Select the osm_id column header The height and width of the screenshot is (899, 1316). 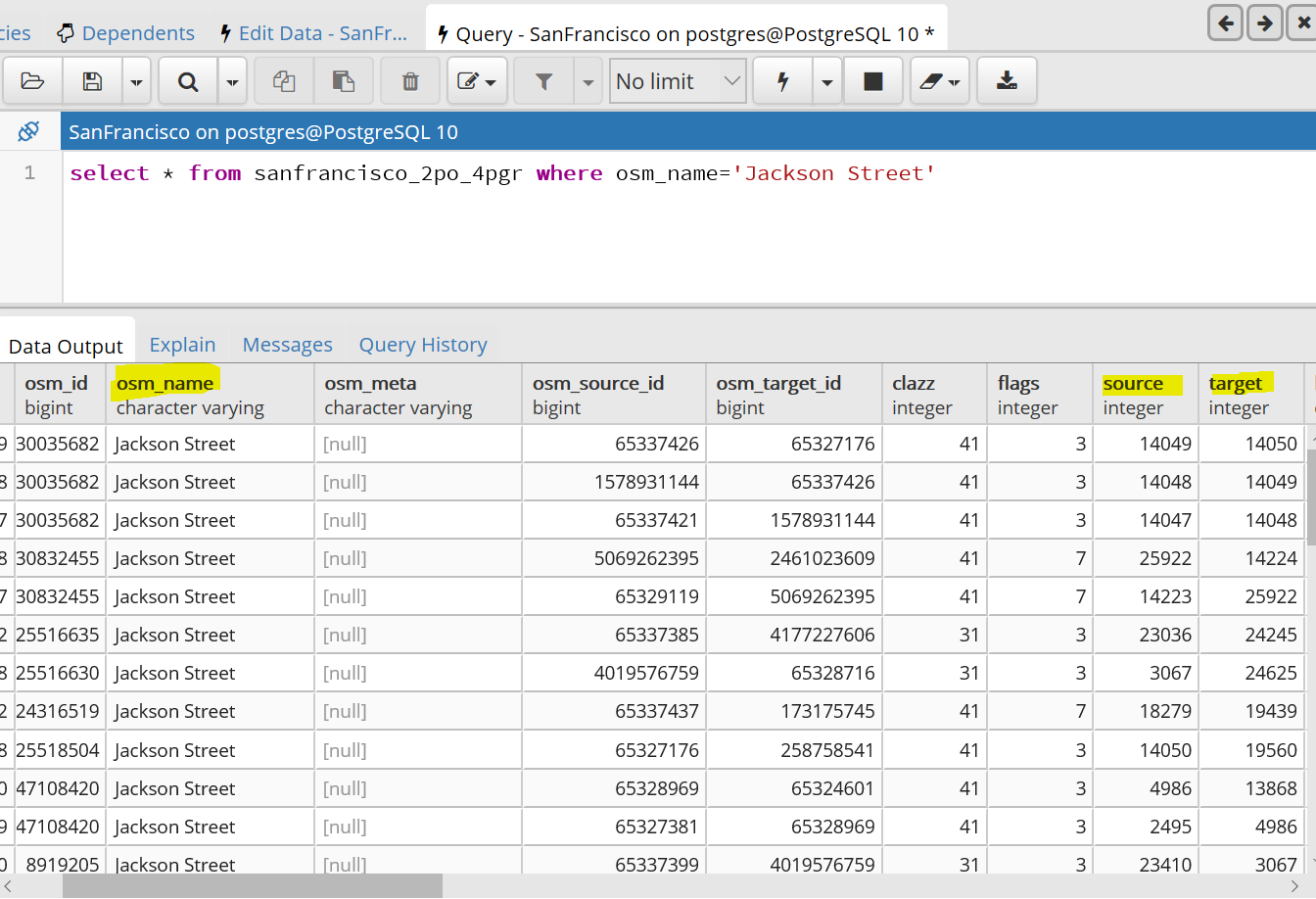pos(60,395)
